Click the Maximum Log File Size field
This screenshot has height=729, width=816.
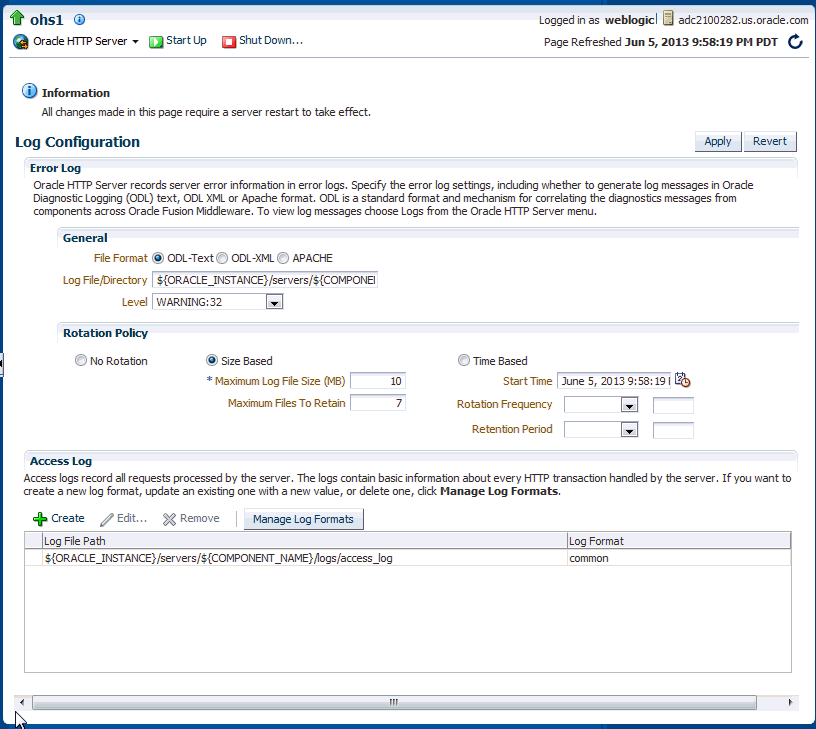[378, 381]
